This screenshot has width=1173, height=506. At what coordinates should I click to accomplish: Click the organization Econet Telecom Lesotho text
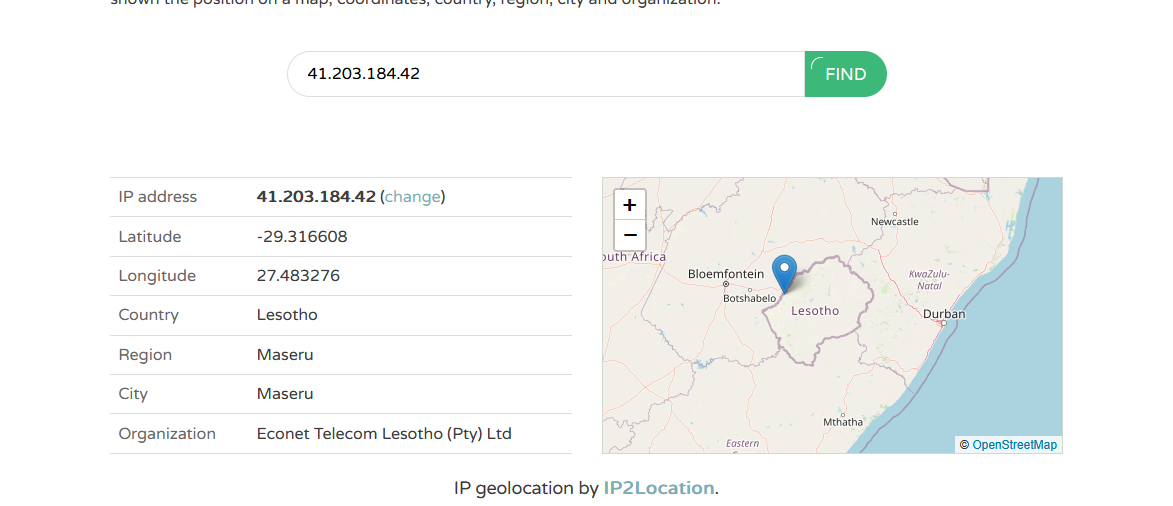(384, 434)
